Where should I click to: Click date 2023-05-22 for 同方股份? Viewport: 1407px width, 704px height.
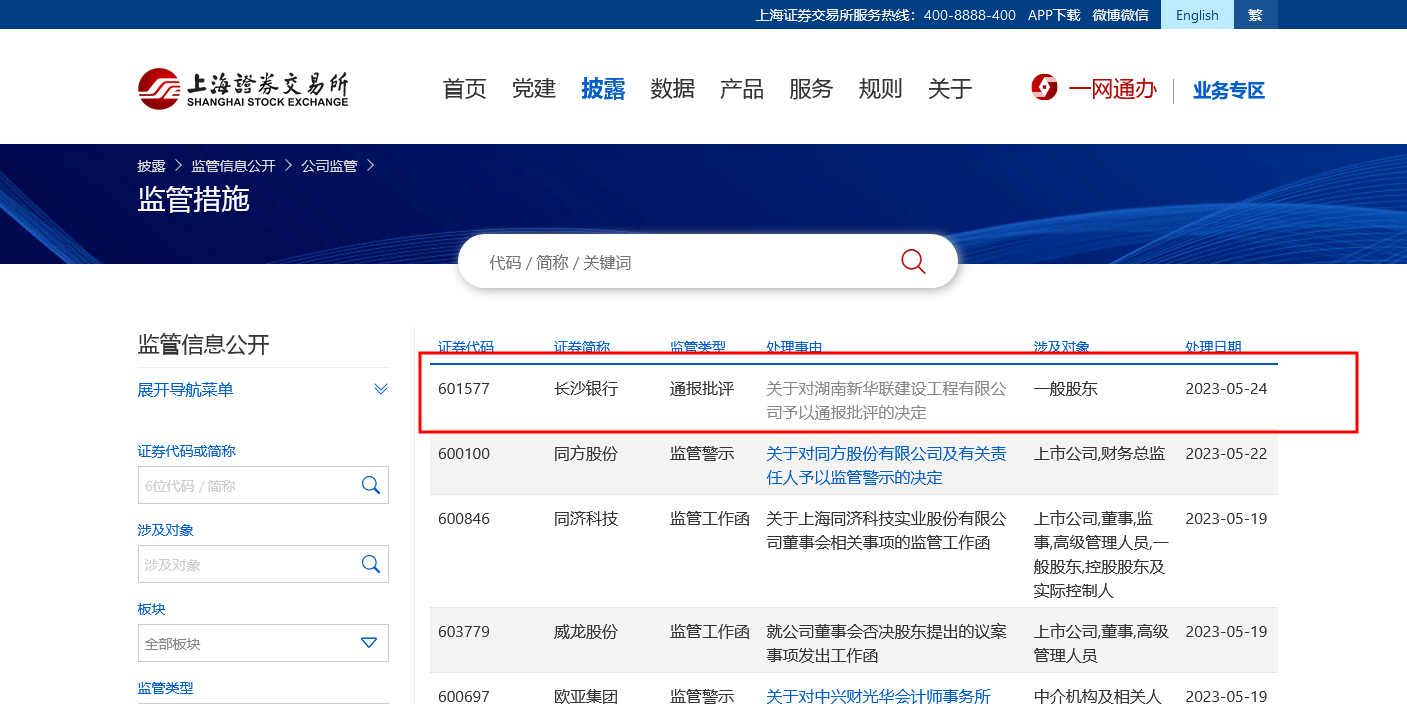point(1226,454)
